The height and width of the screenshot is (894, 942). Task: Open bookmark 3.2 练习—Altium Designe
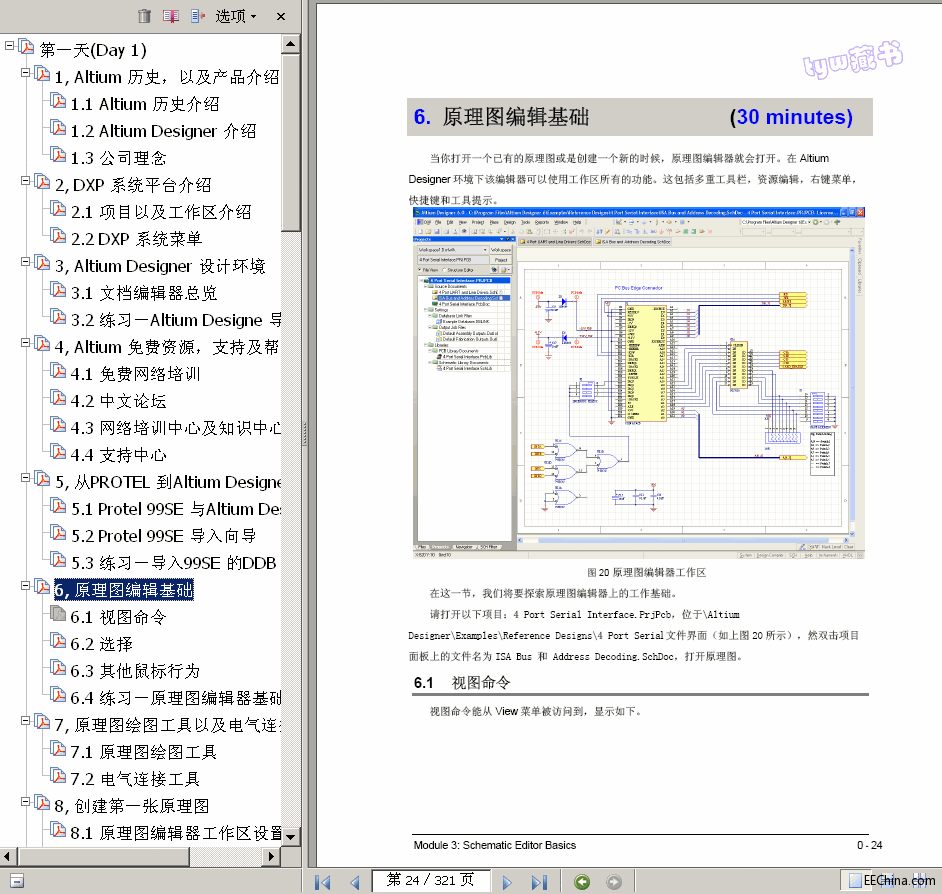(x=175, y=321)
